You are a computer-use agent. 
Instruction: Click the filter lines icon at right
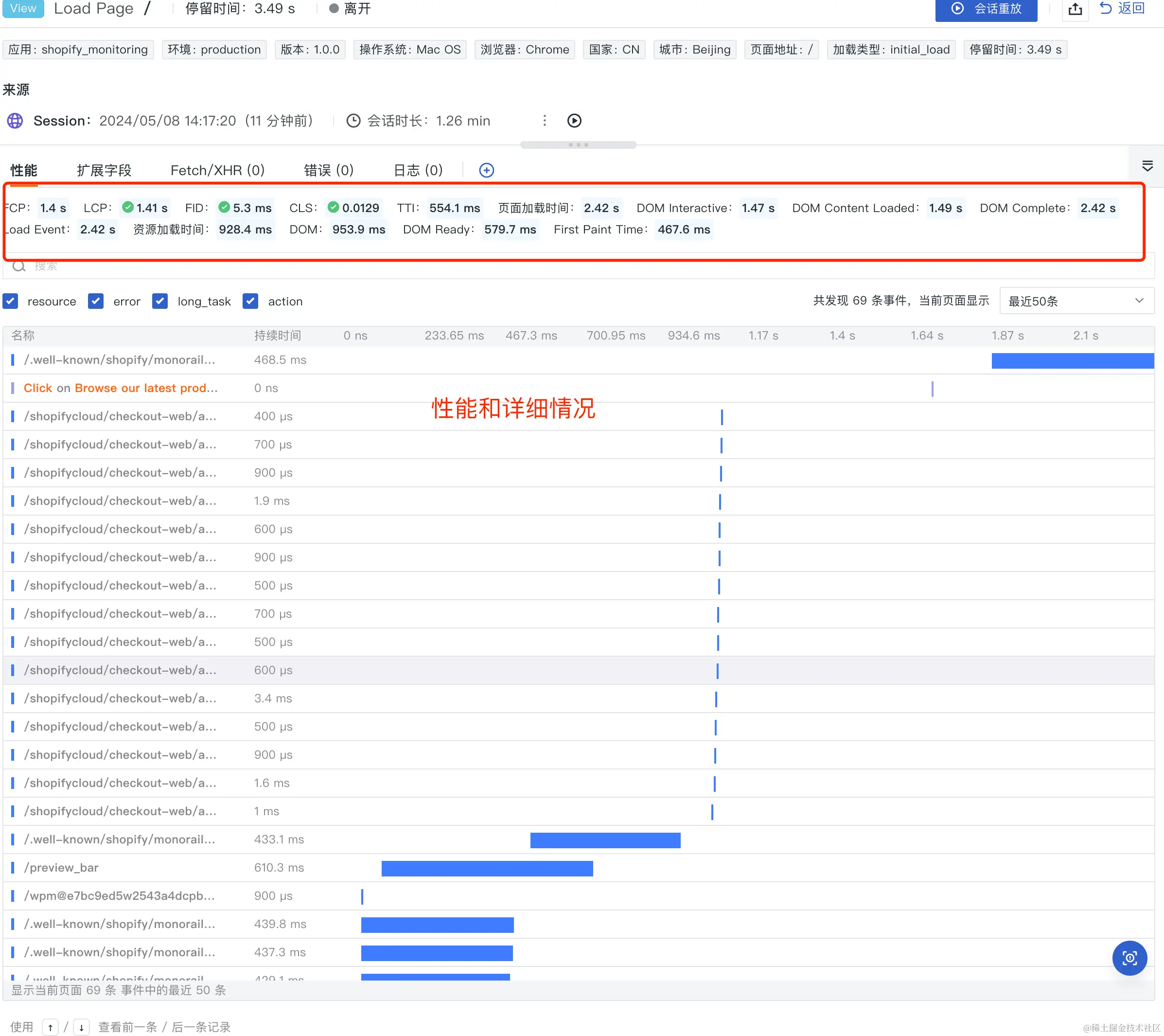pyautogui.click(x=1147, y=166)
